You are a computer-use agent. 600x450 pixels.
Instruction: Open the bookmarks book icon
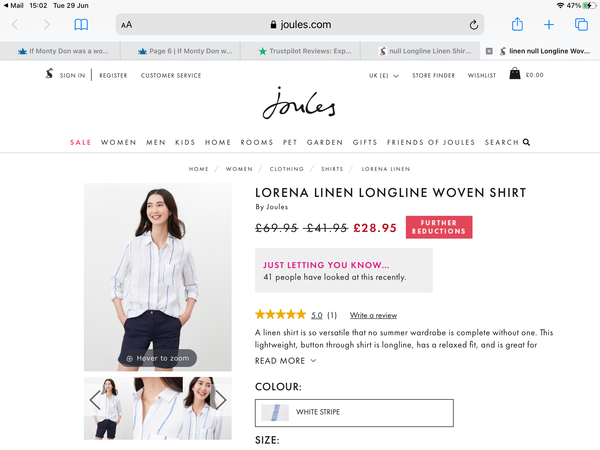pyautogui.click(x=81, y=24)
